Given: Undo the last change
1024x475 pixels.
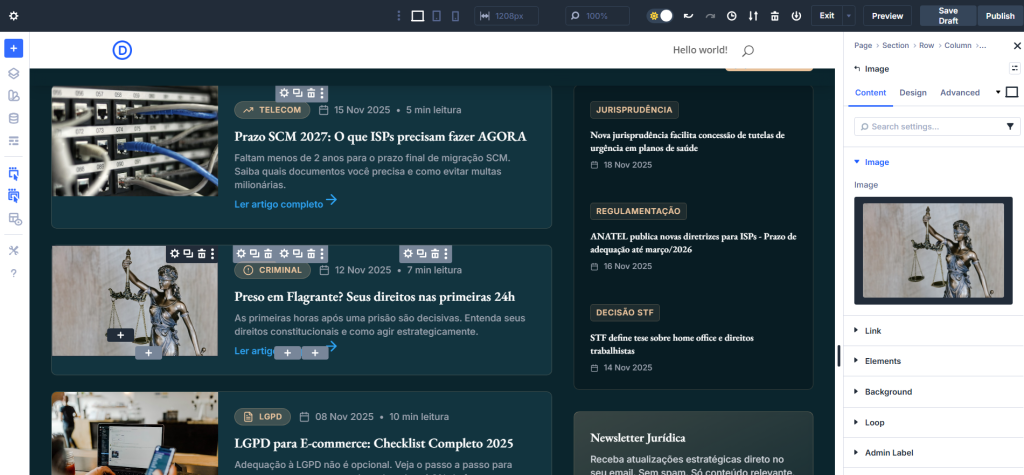Looking at the screenshot, I should 688,16.
